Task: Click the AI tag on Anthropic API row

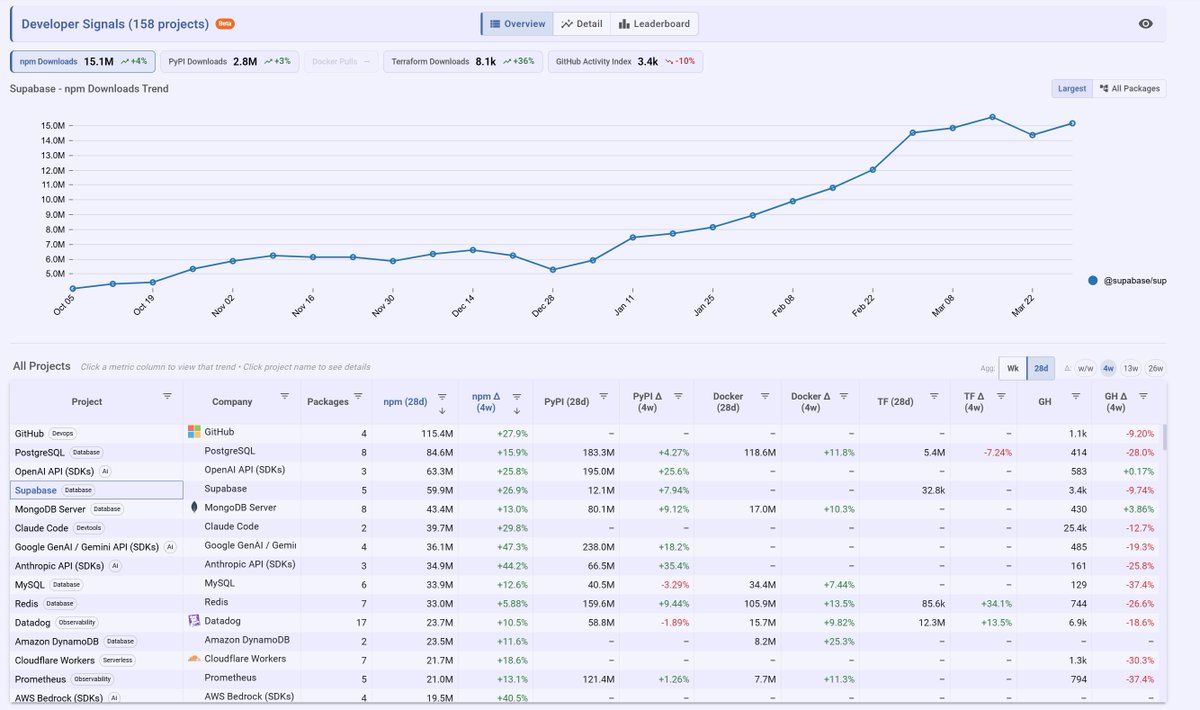Action: (x=115, y=566)
